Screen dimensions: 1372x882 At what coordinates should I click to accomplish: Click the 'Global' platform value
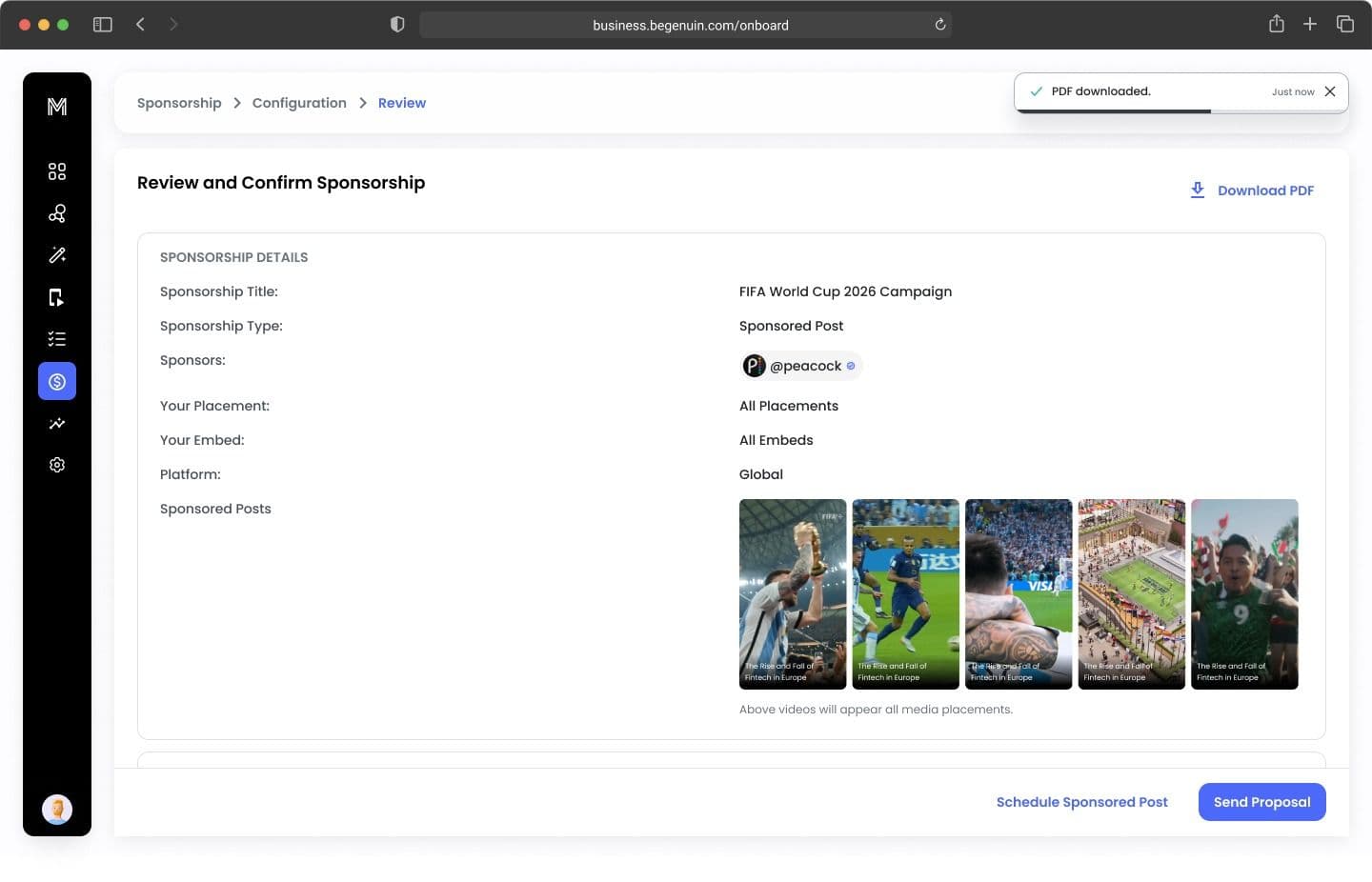coord(761,474)
